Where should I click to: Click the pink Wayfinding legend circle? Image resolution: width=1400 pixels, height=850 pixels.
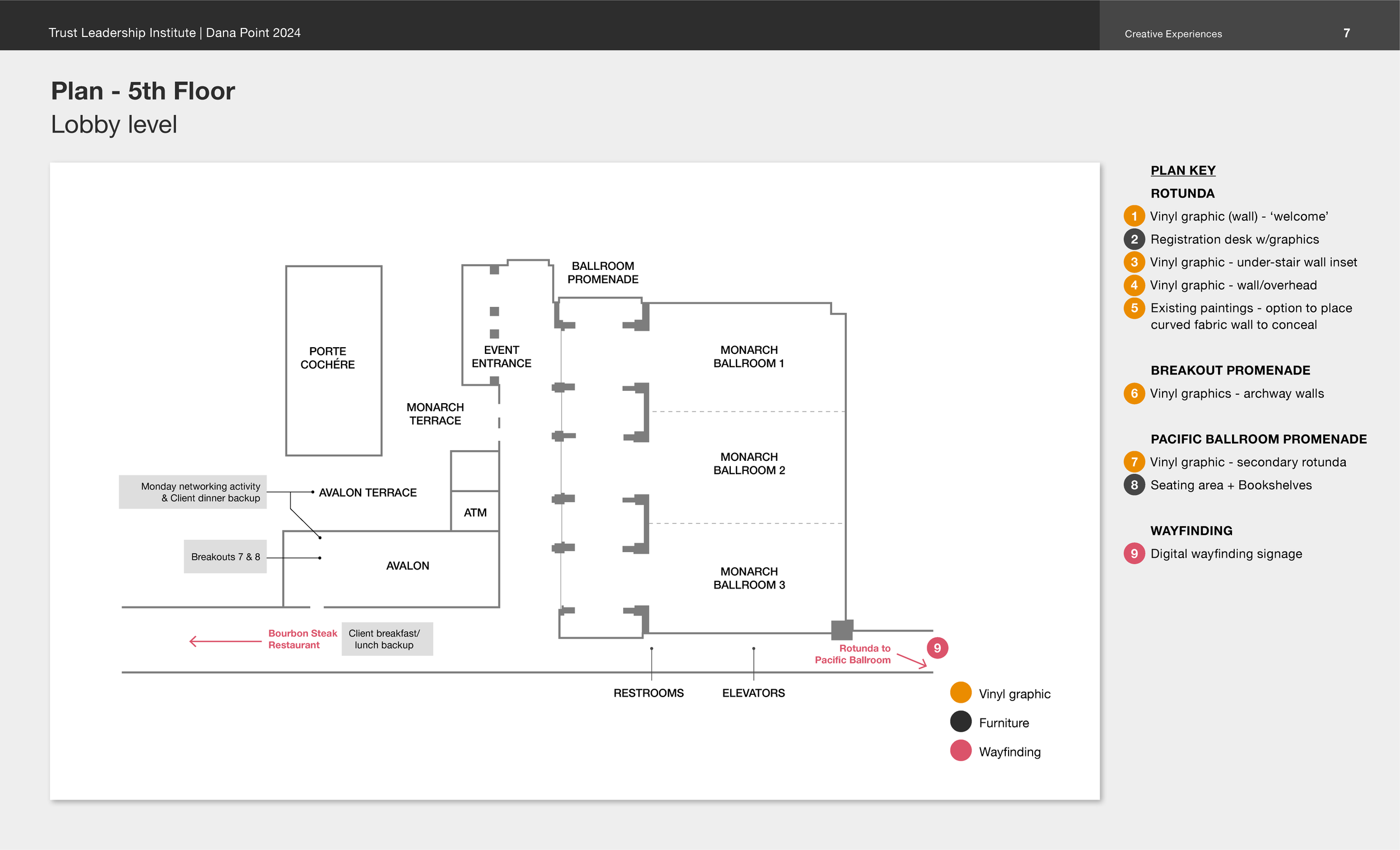[960, 750]
